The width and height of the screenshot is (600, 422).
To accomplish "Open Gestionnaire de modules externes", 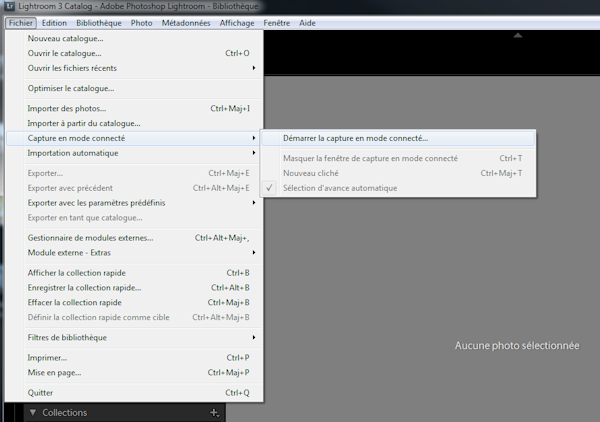I will tap(91, 238).
